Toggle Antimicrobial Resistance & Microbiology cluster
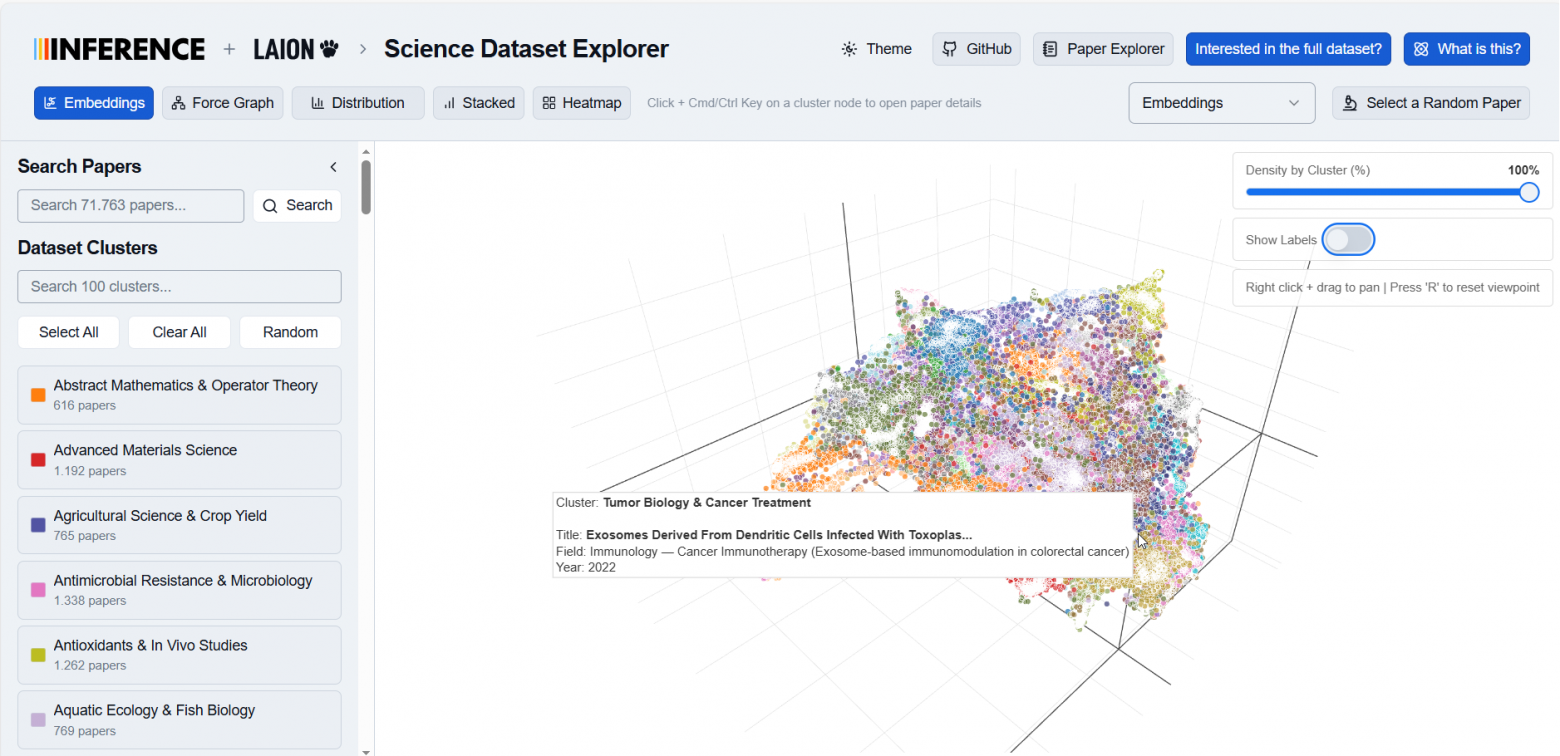 coord(179,590)
